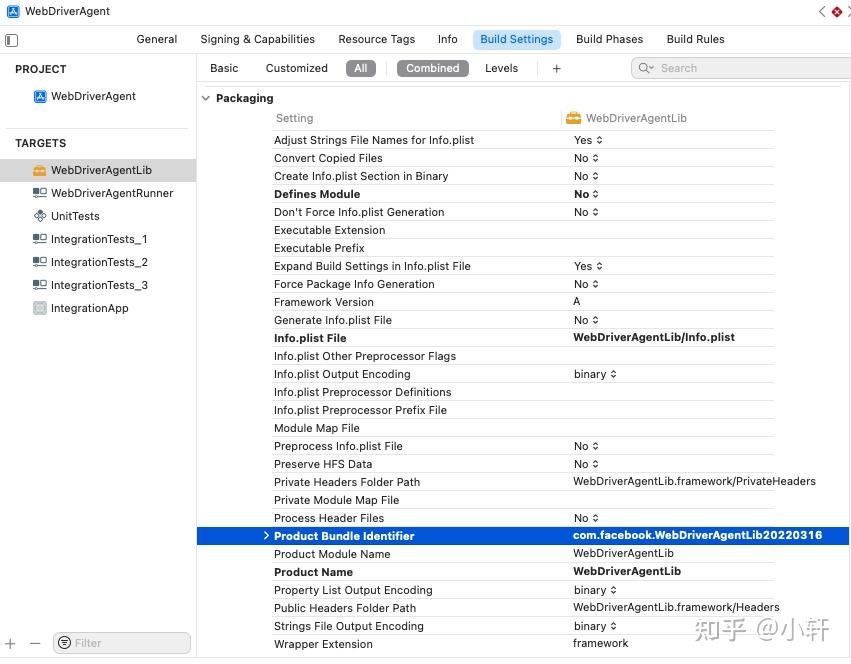Expand the Product Bundle Identifier disclosure triangle
The width and height of the screenshot is (851, 664).
point(265,536)
